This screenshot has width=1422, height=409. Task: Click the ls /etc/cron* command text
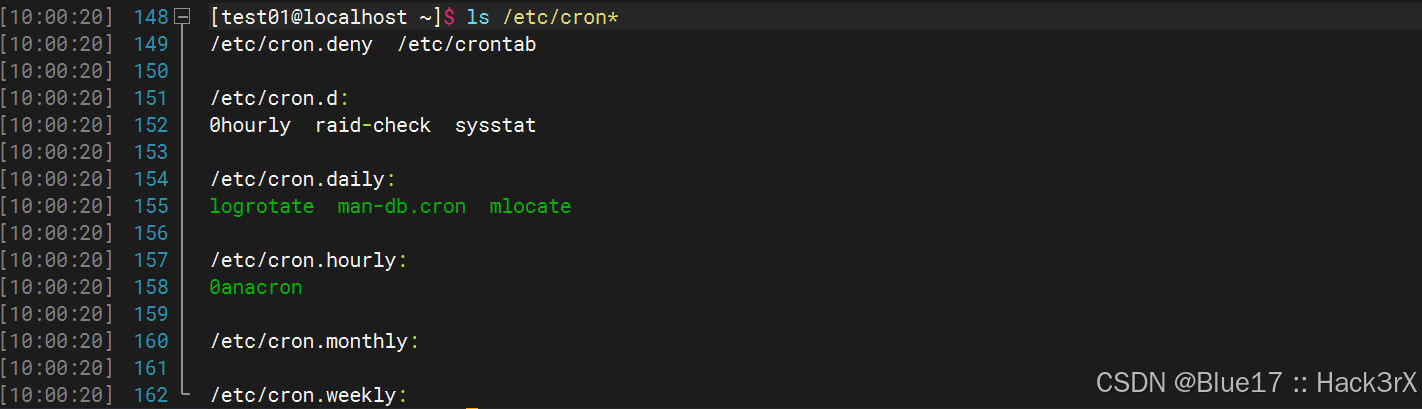(x=544, y=17)
